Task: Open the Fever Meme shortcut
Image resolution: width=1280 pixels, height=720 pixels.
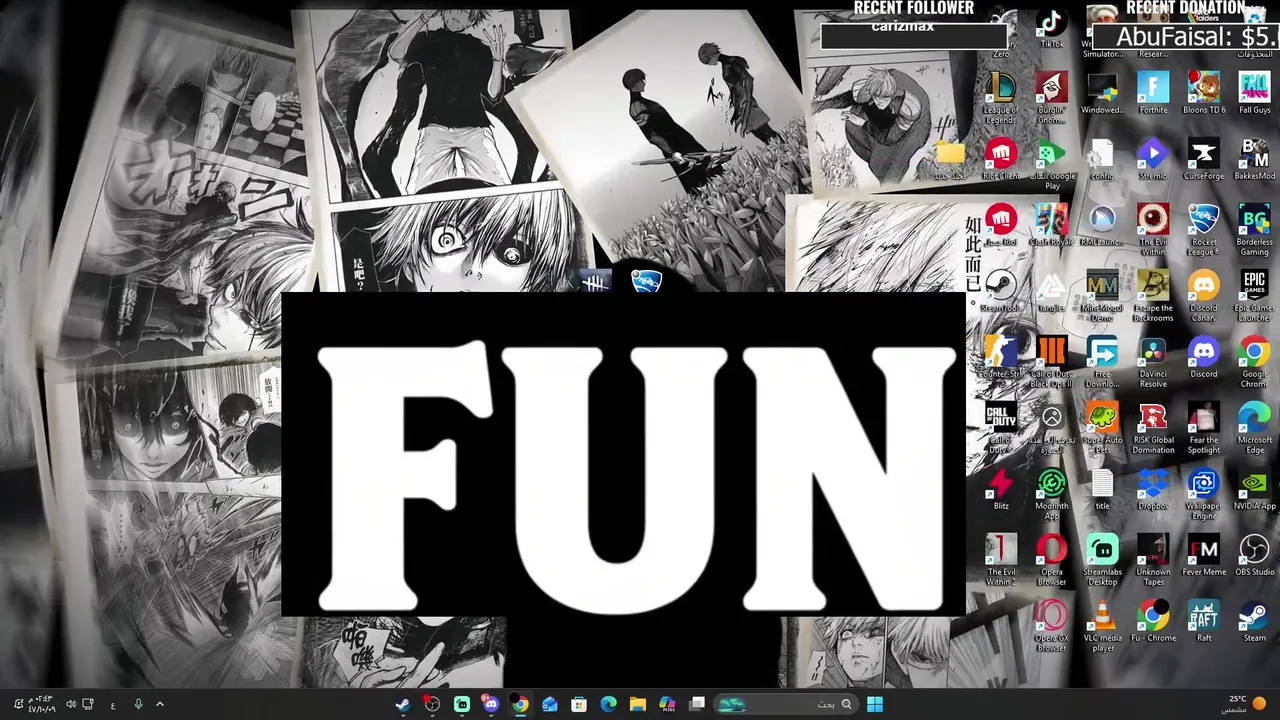Action: tap(1204, 555)
